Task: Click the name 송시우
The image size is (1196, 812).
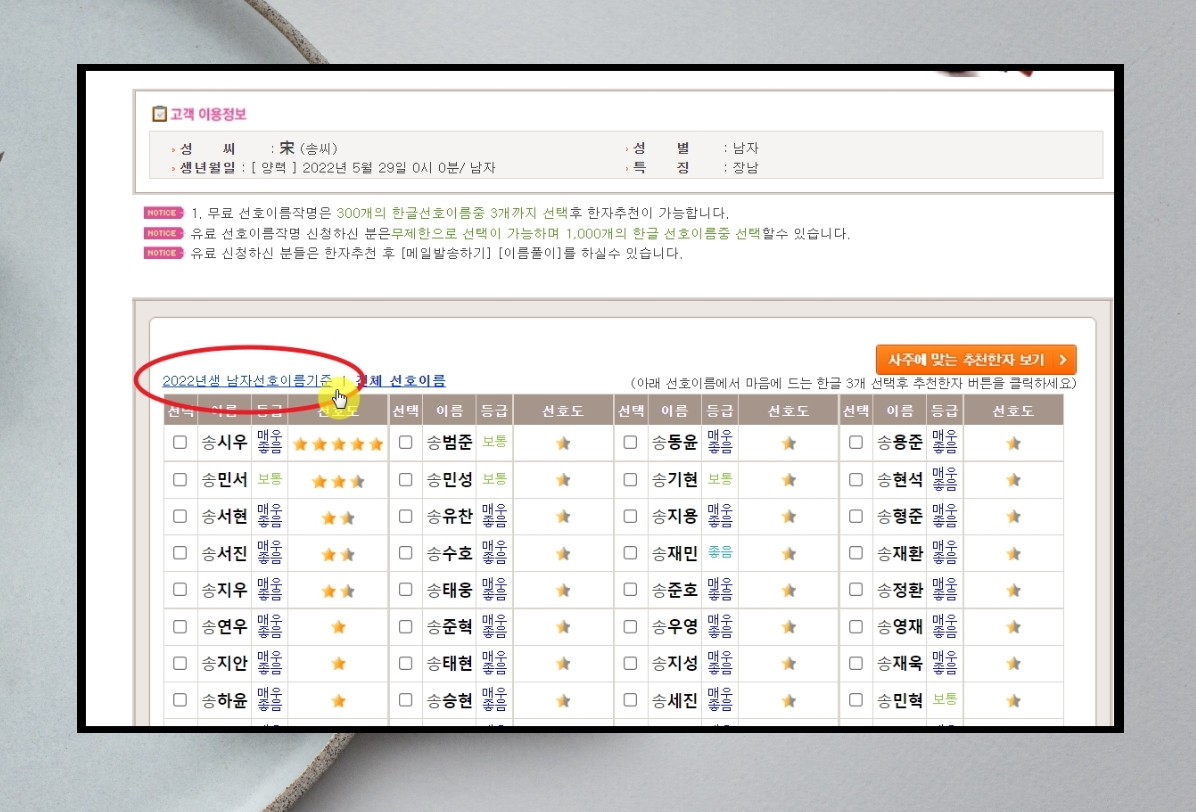Action: click(224, 442)
